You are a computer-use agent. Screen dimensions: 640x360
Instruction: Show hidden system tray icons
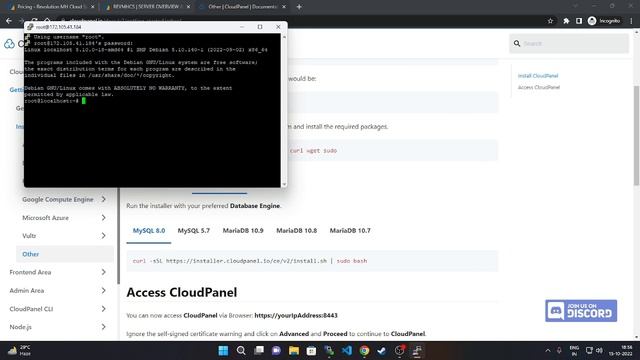coord(548,351)
